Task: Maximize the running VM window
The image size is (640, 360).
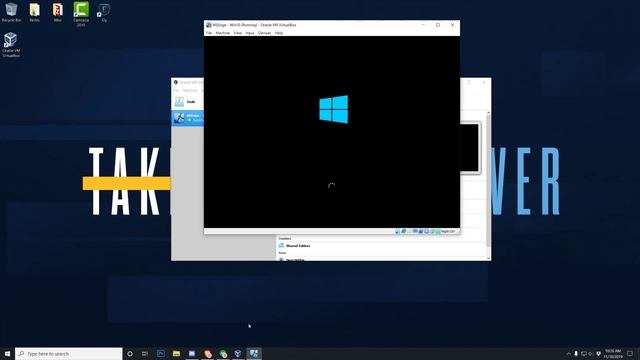Action: point(438,25)
